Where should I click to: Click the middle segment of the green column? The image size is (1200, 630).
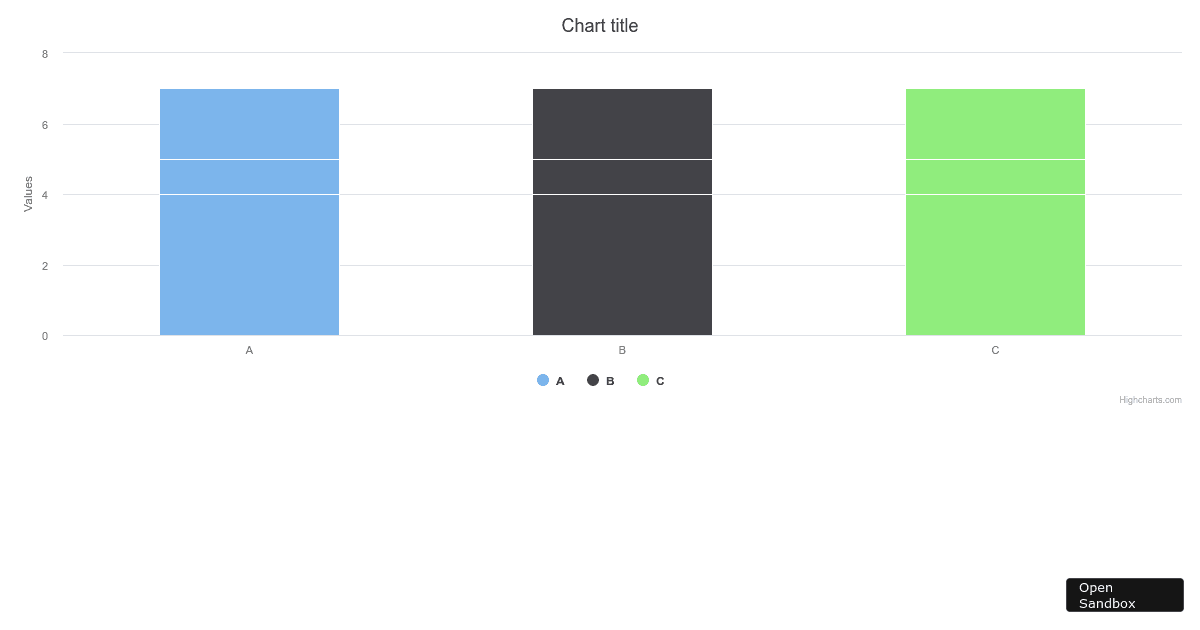pyautogui.click(x=995, y=176)
